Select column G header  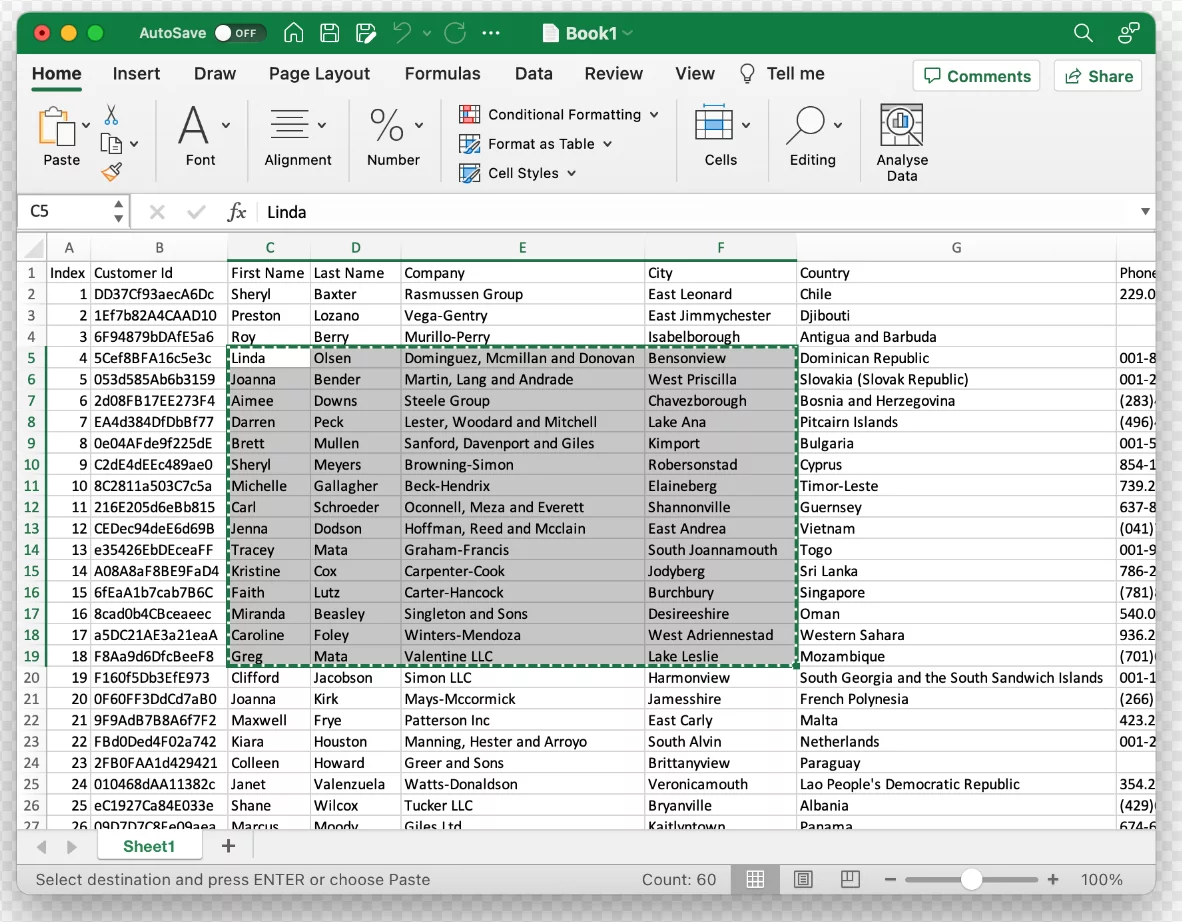point(956,248)
